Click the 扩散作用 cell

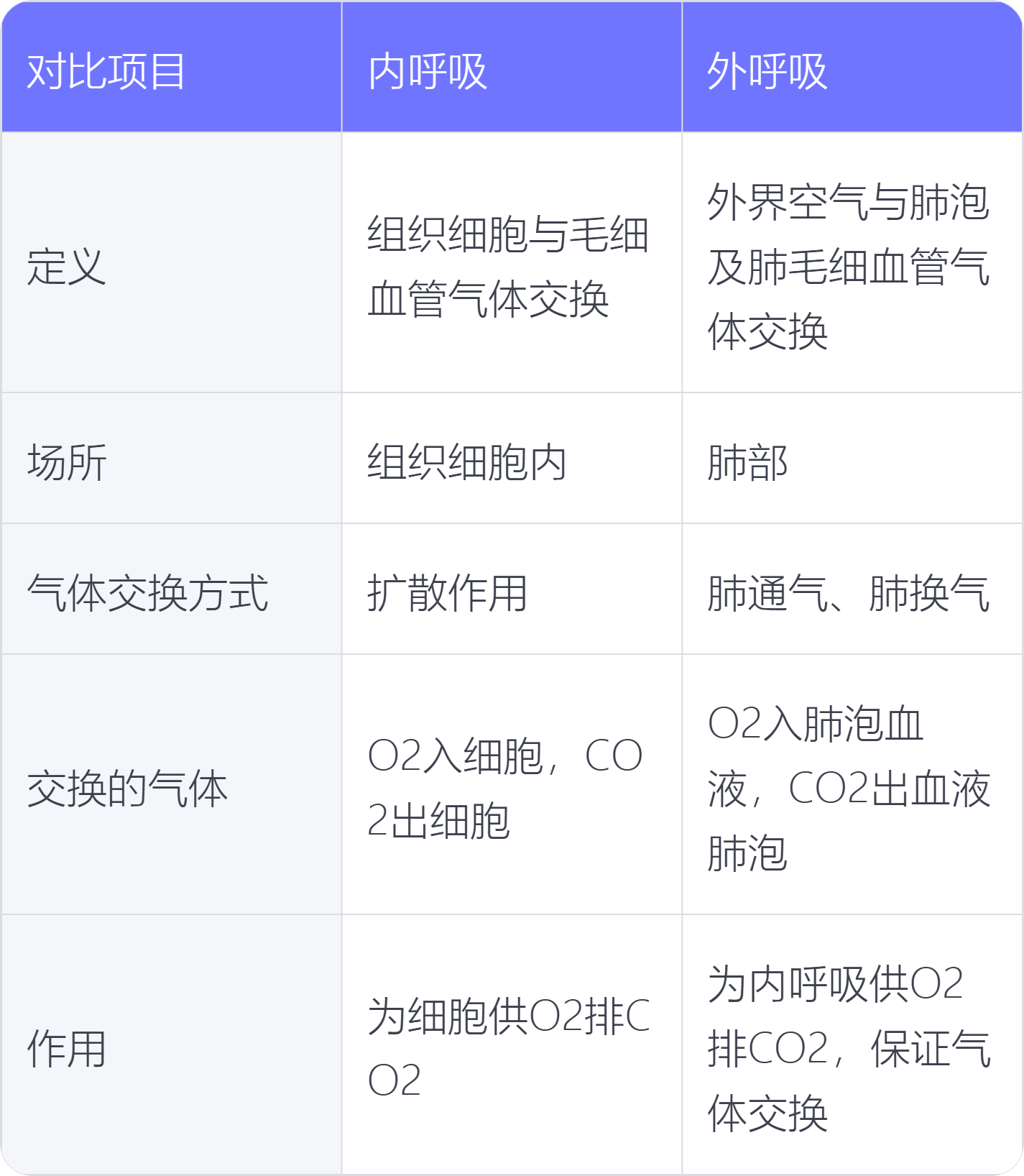click(448, 593)
